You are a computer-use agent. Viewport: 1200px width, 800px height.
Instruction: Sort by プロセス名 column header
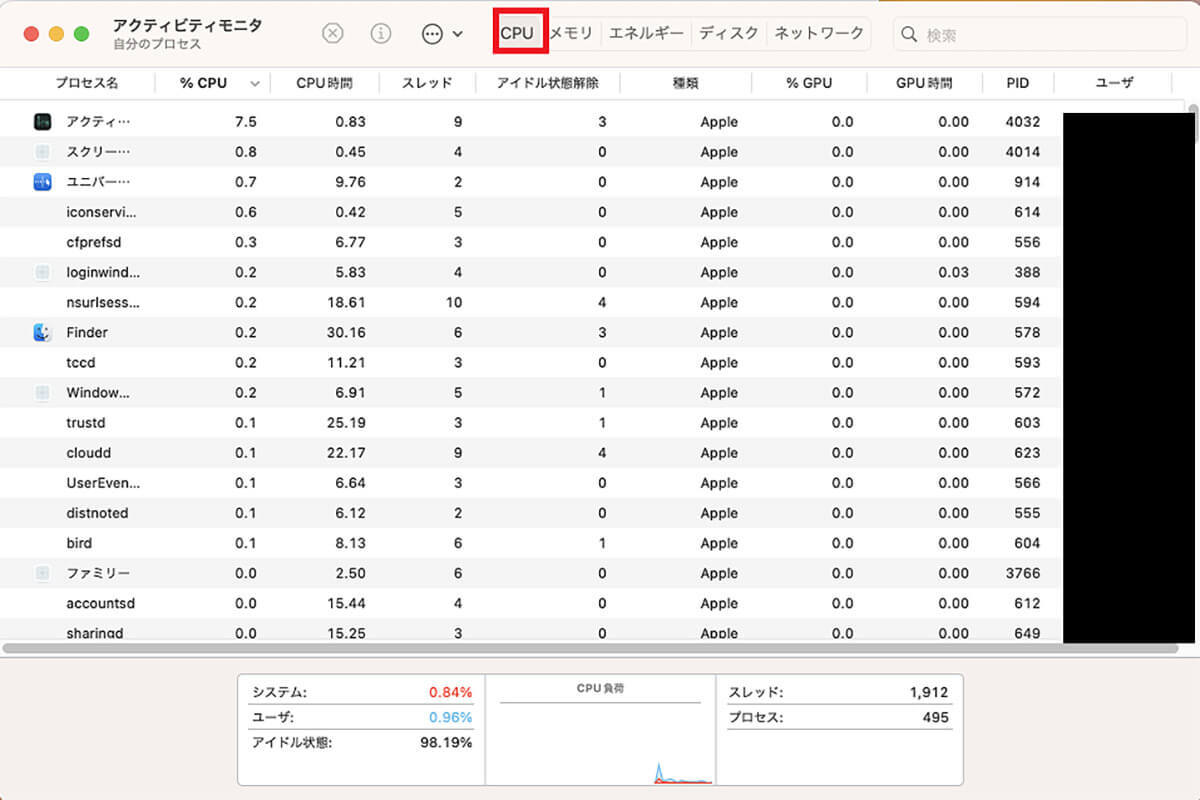click(86, 83)
